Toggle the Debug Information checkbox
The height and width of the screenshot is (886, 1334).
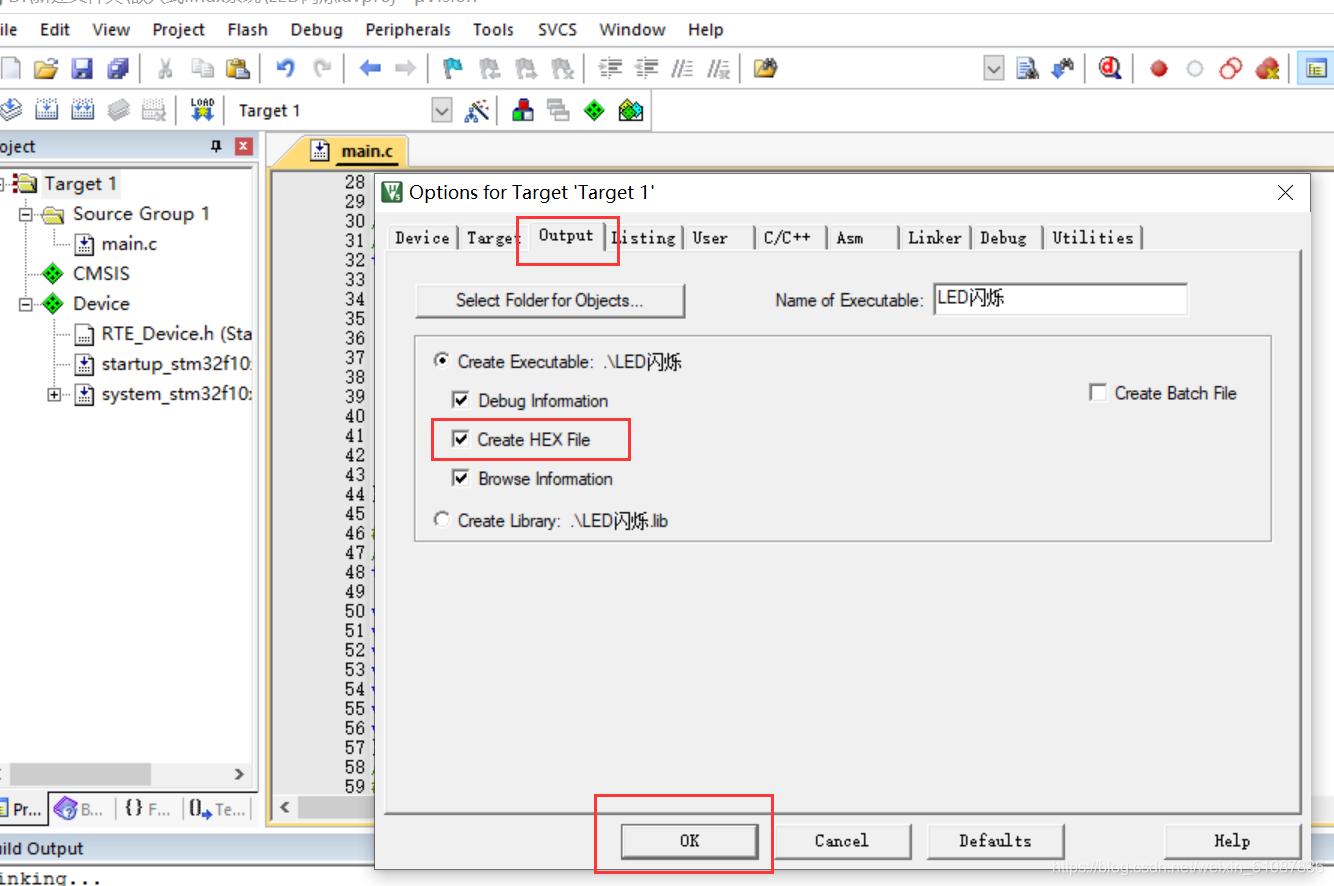pos(461,400)
